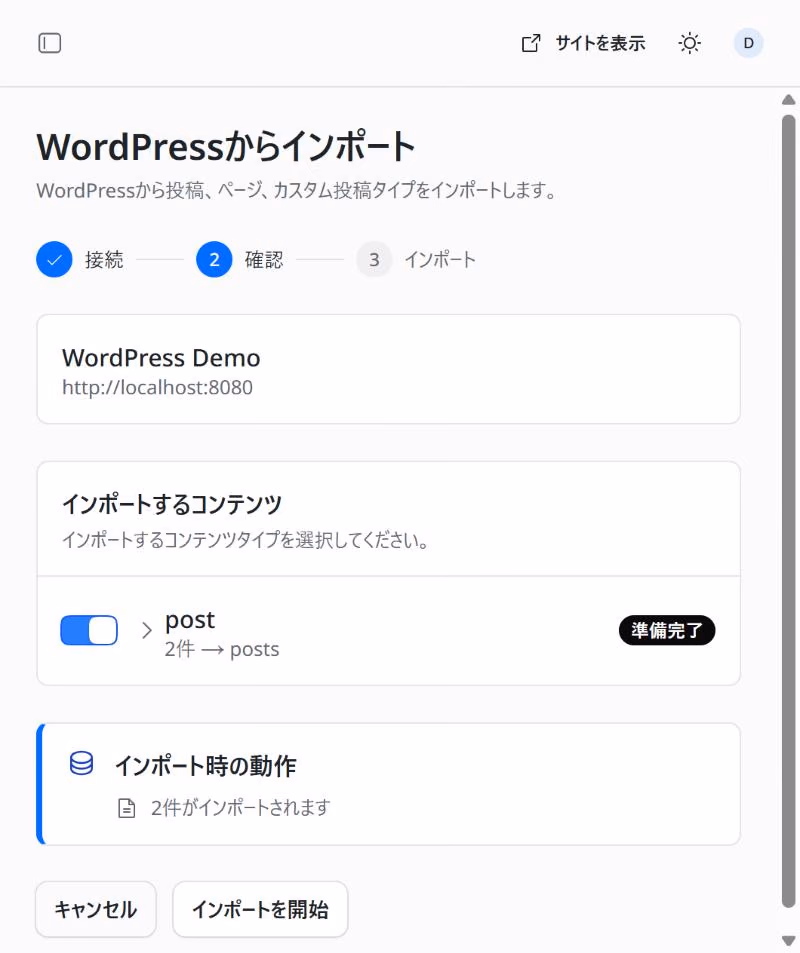
Task: Click the インポートするコンテンツ heading
Action: (x=172, y=504)
